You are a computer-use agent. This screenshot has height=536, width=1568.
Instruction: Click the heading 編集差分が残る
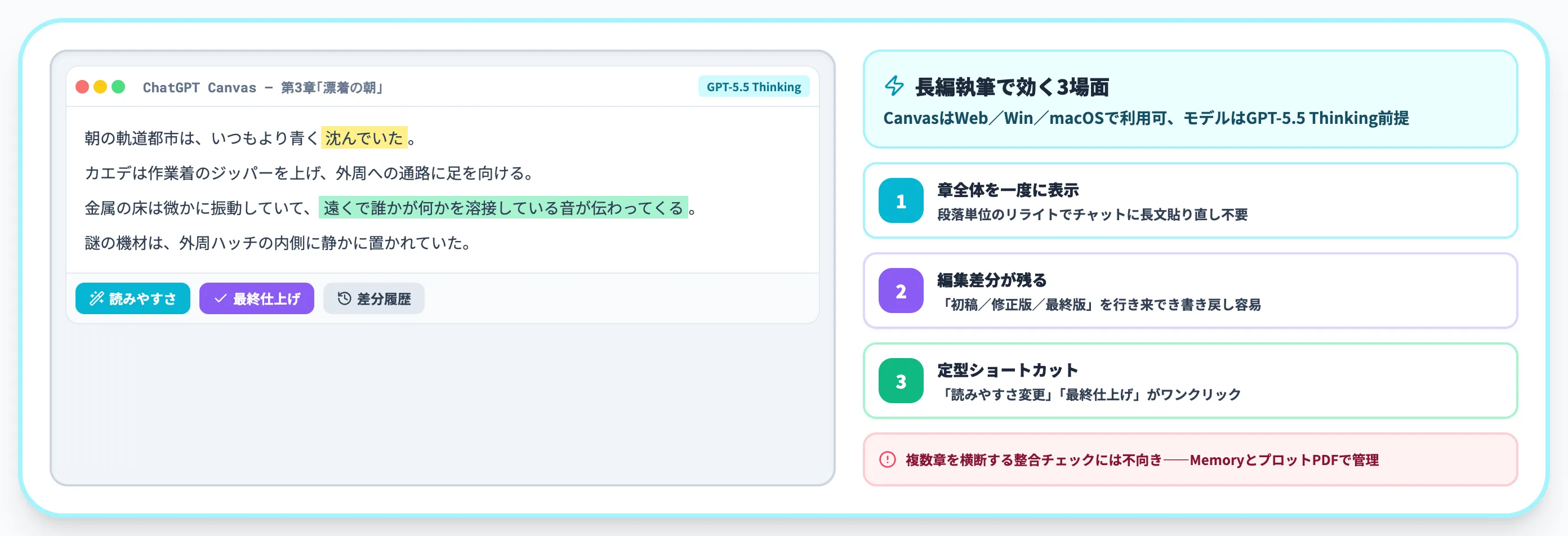(992, 280)
